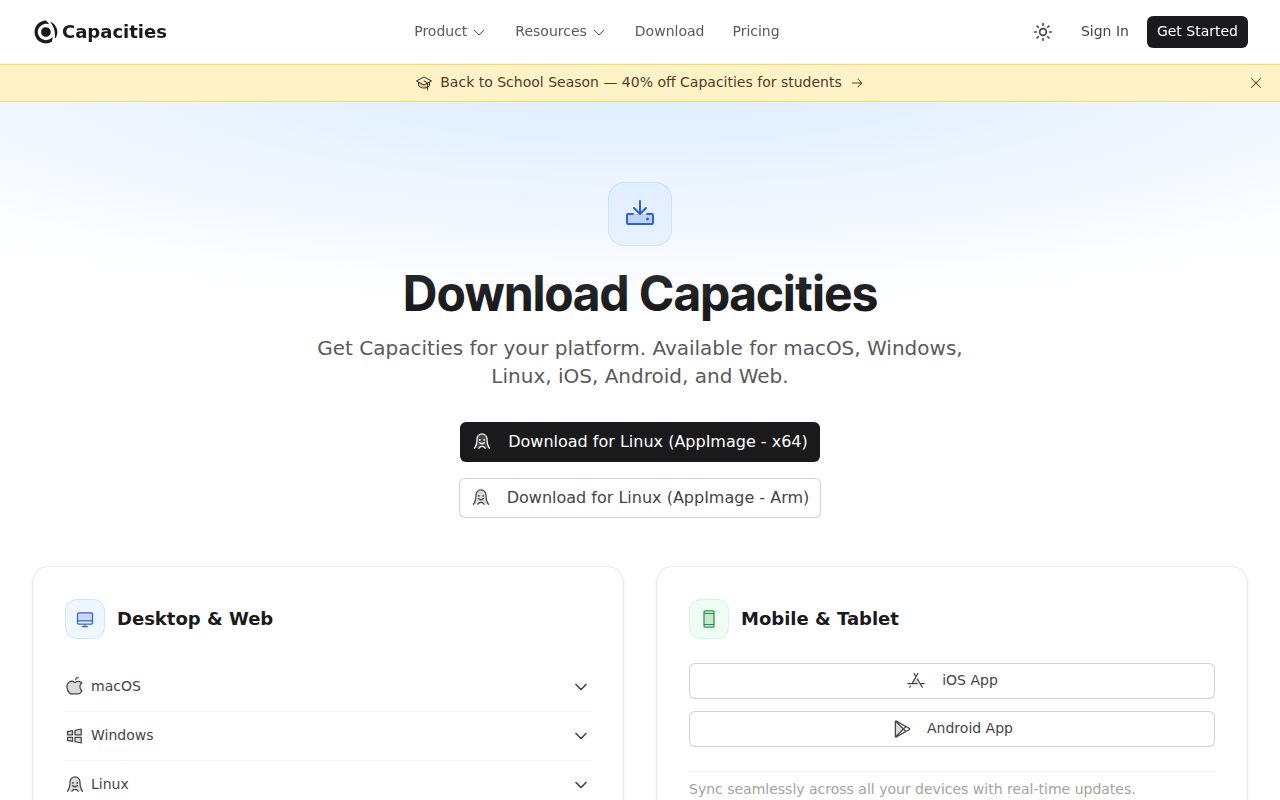Open the iOS App button
Viewport: 1280px width, 800px height.
click(952, 681)
